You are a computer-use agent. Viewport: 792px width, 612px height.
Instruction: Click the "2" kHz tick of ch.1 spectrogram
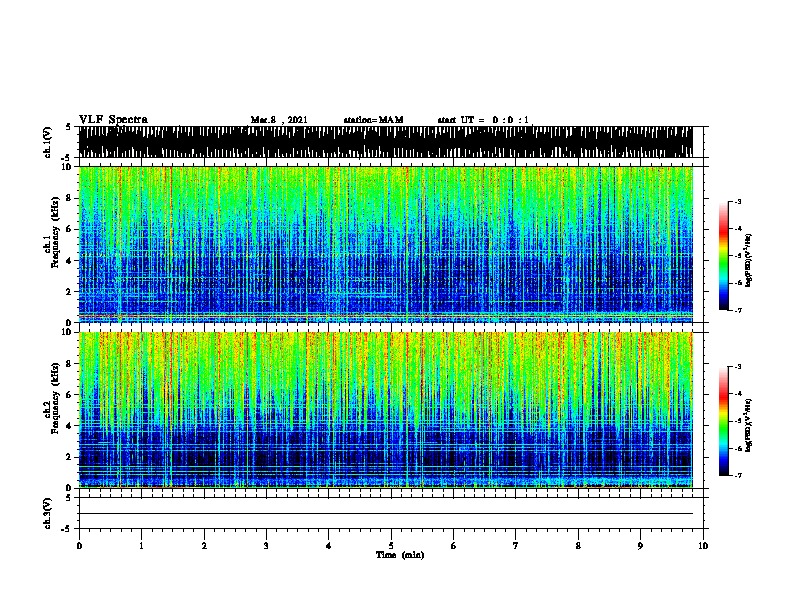tap(70, 292)
